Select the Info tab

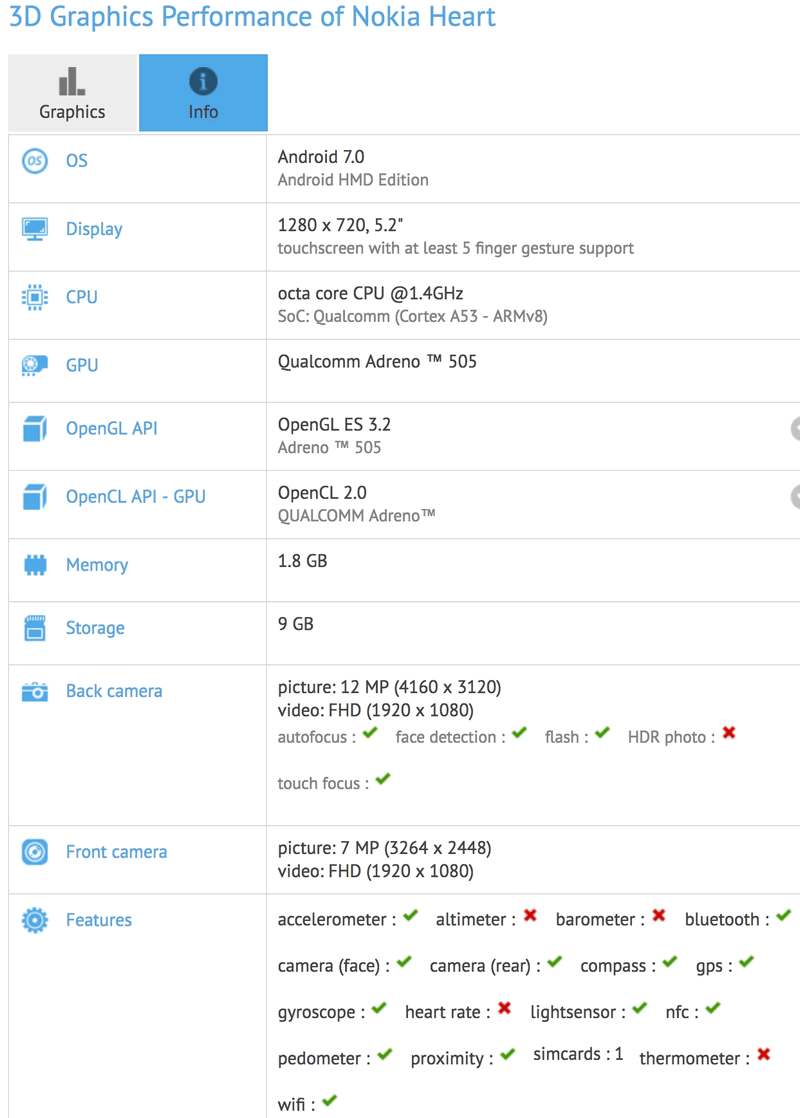203,93
